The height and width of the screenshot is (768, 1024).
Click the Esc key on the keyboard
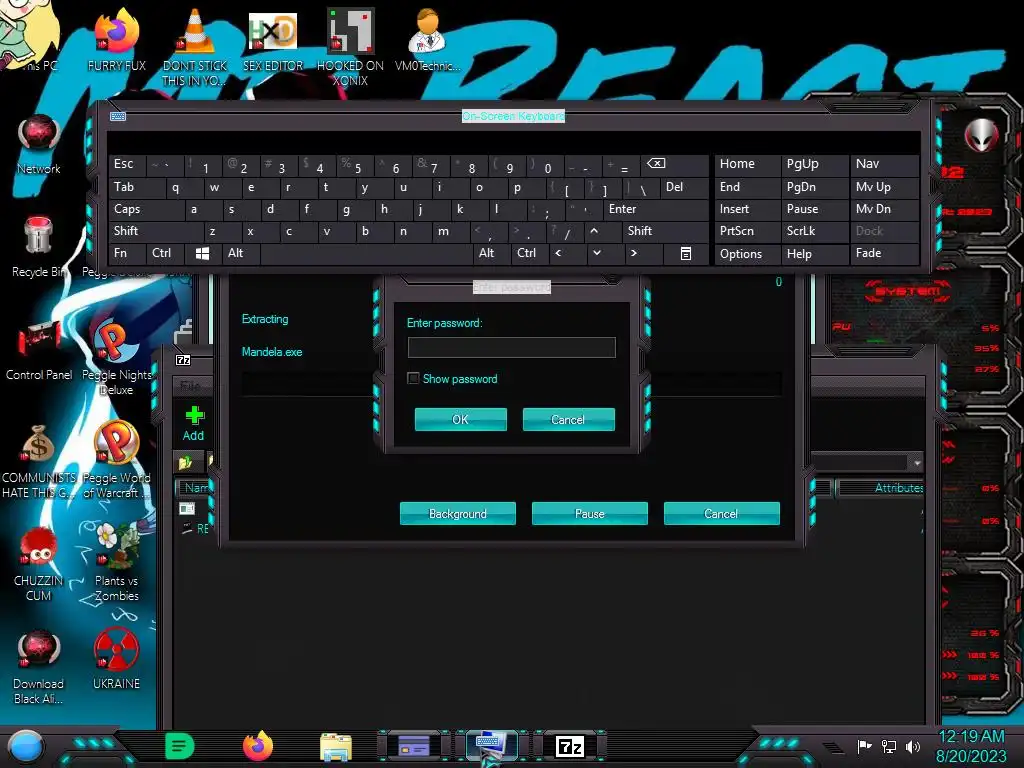127,165
